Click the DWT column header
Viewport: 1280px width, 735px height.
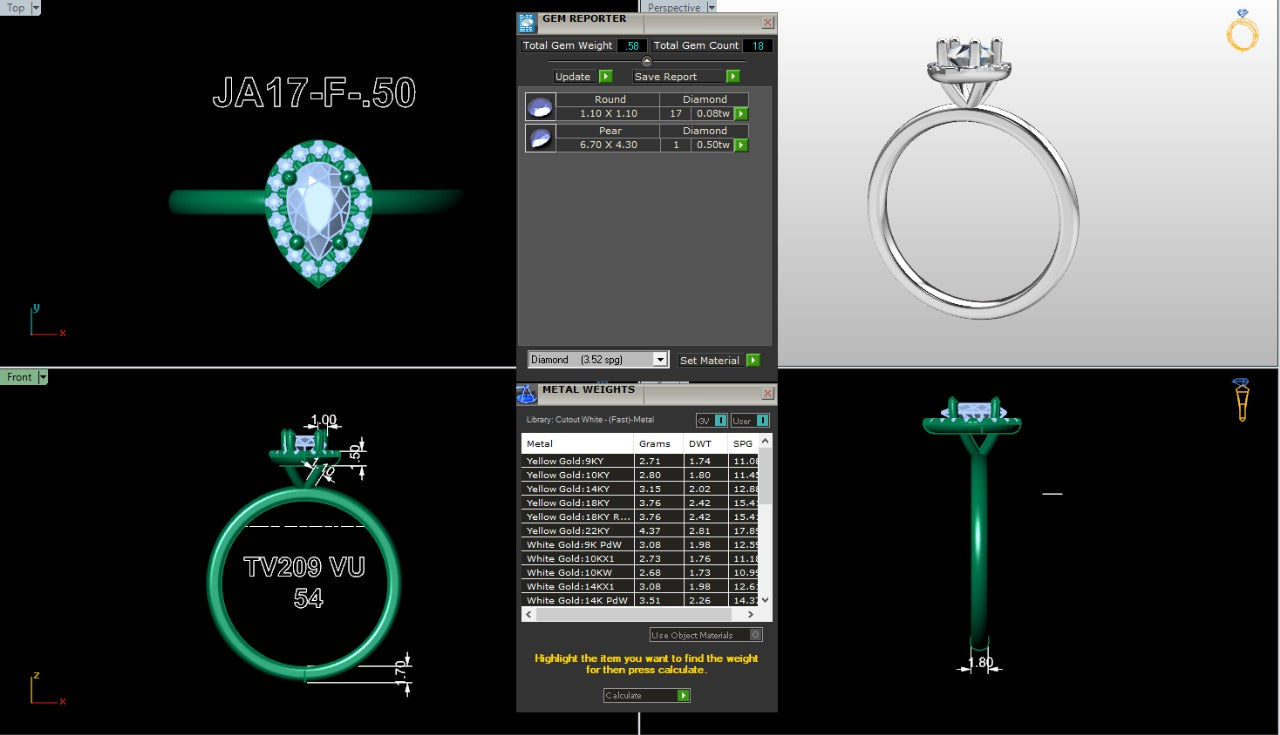click(707, 444)
